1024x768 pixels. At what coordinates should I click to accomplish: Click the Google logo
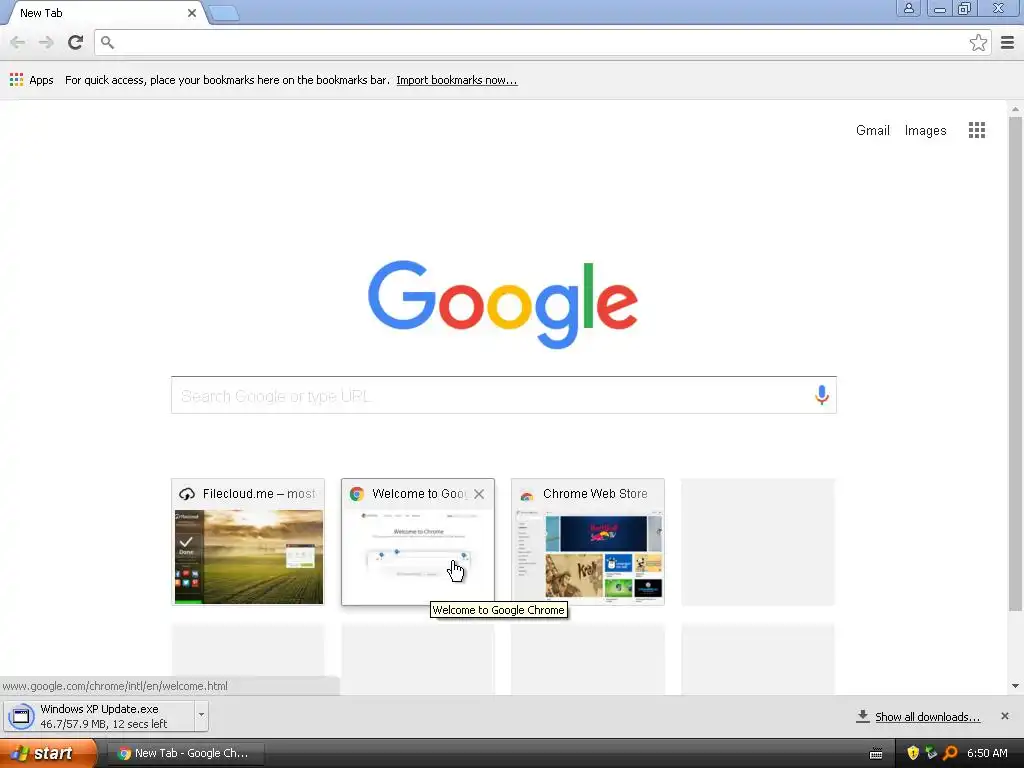(503, 304)
